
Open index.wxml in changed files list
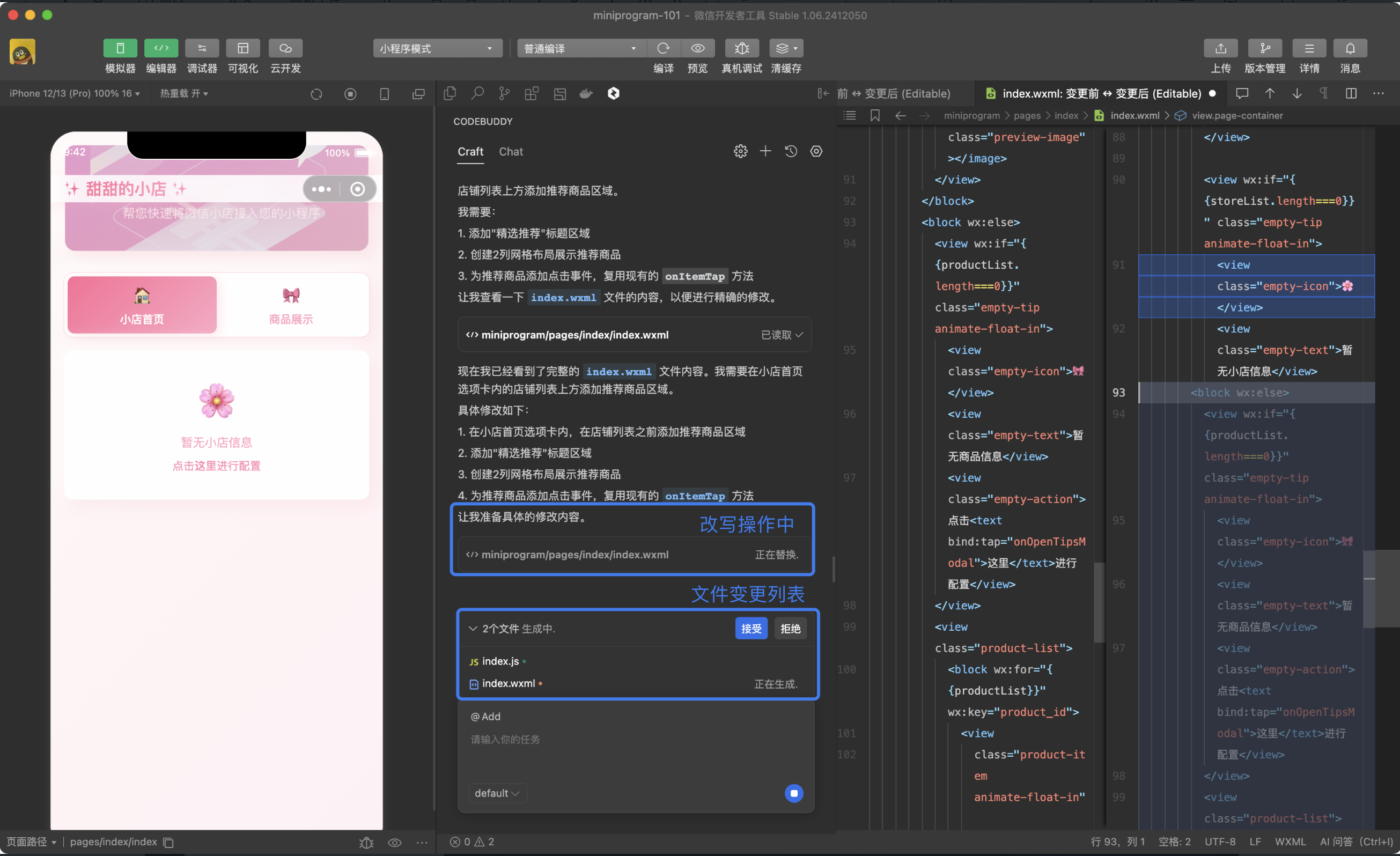click(x=508, y=683)
